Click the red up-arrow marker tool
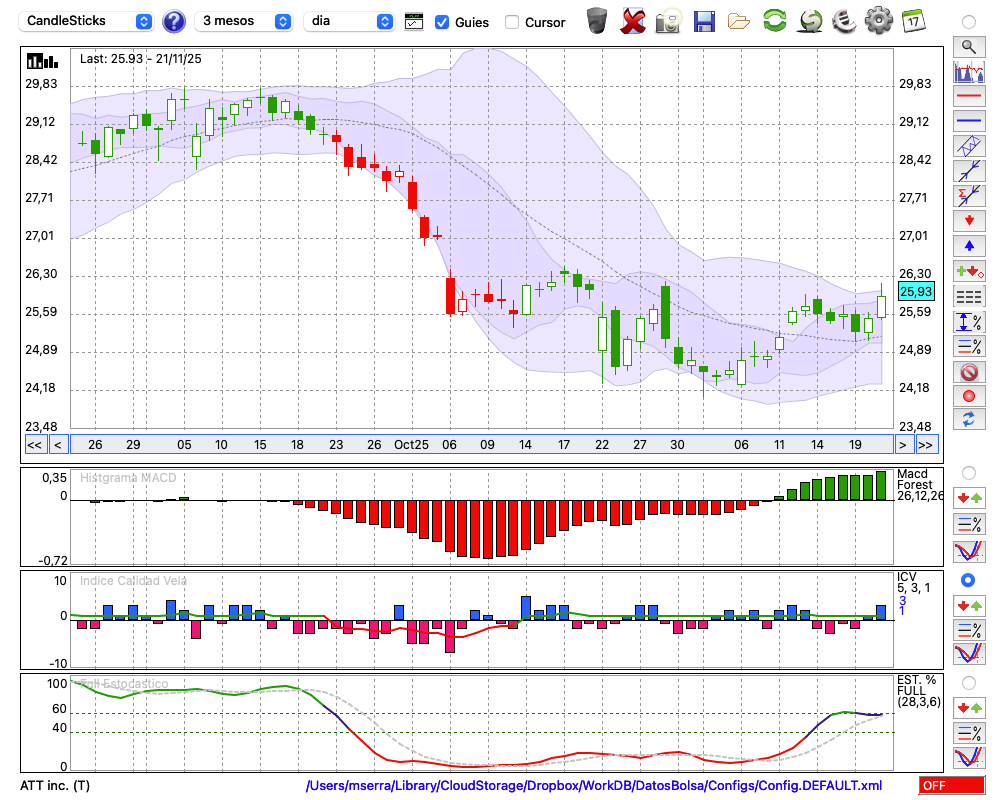The height and width of the screenshot is (800, 1000). (968, 221)
